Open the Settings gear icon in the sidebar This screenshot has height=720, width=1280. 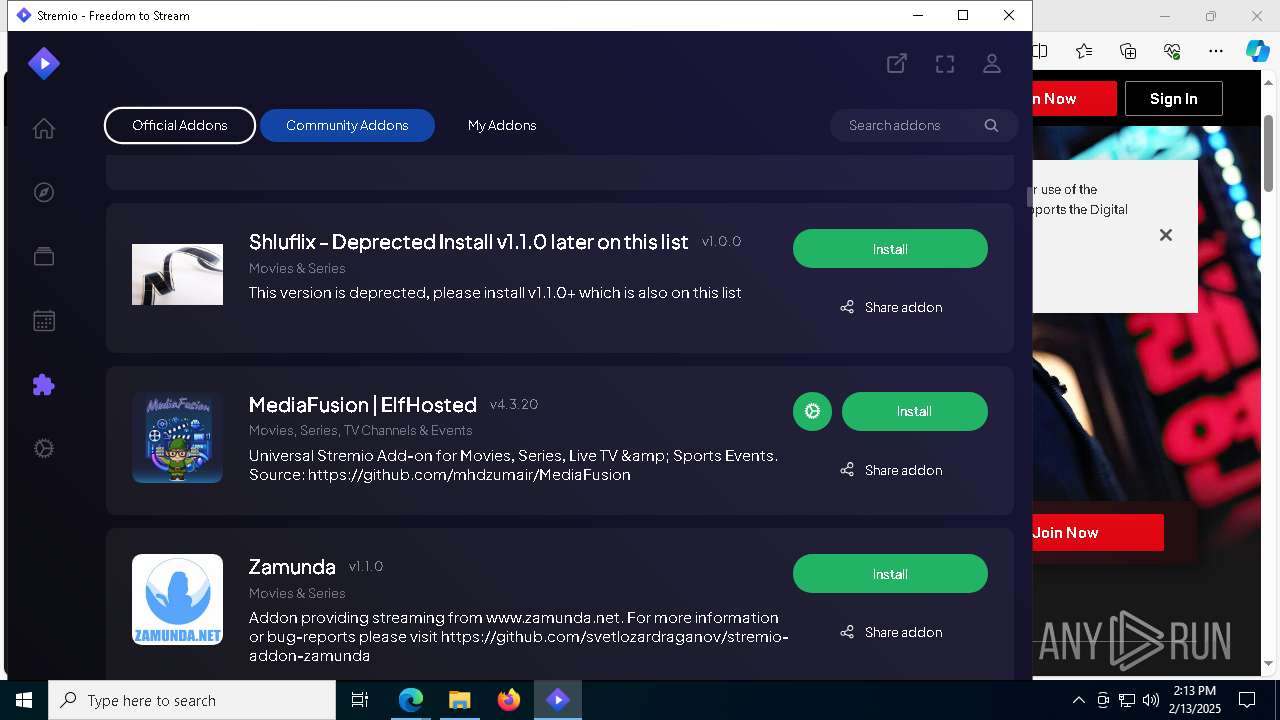(x=43, y=449)
